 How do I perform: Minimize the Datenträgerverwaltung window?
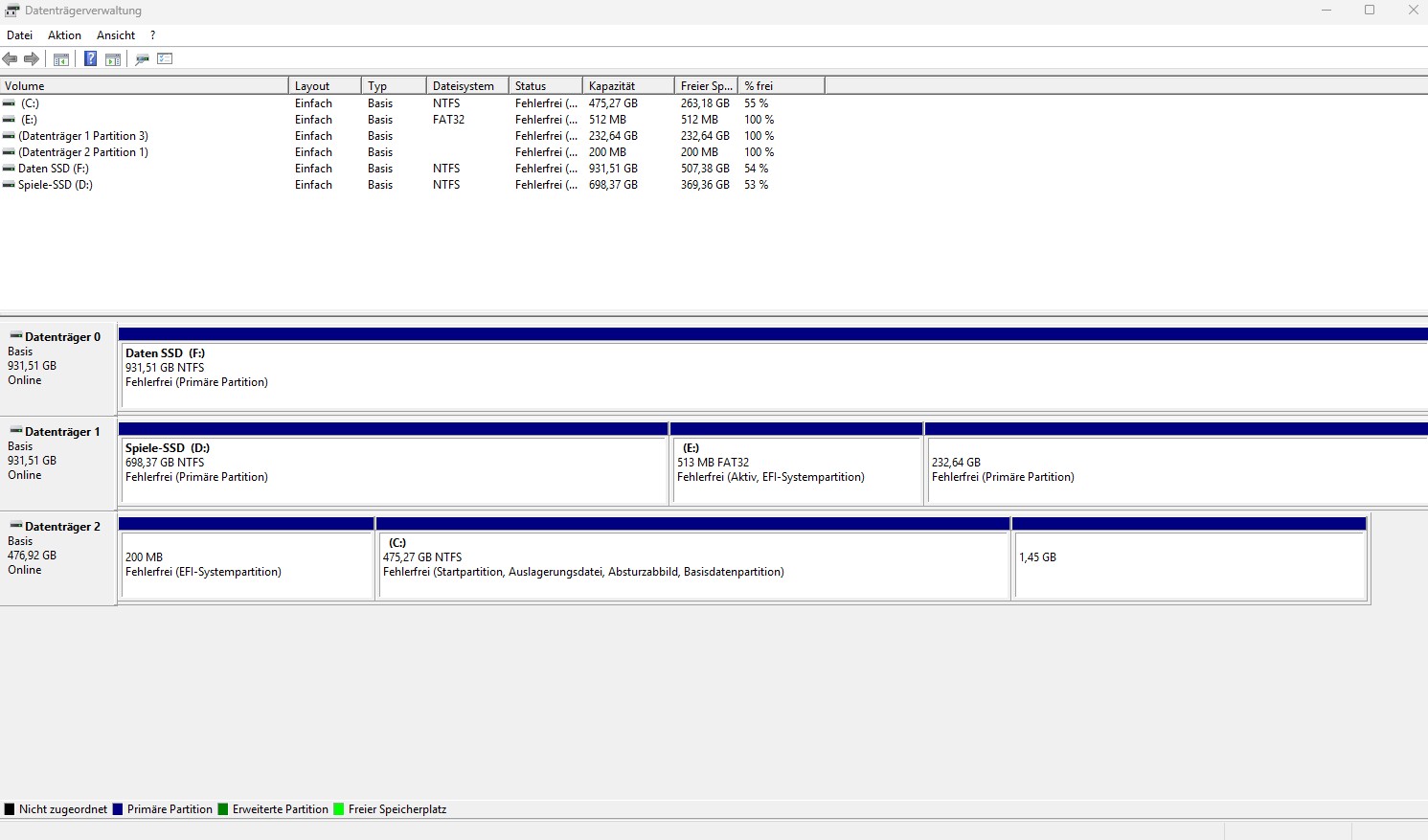point(1326,11)
